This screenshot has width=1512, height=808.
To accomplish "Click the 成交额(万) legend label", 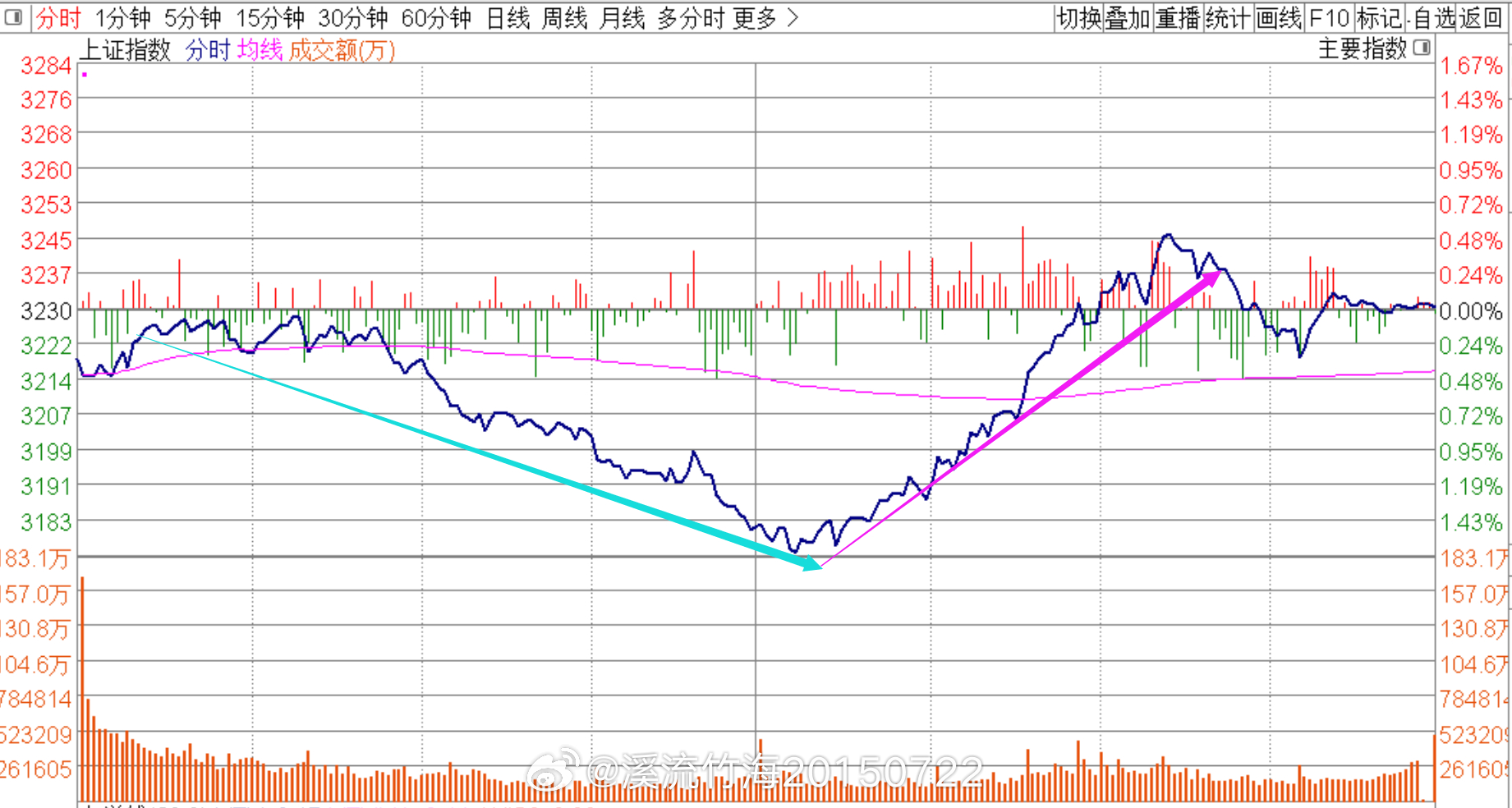I will (342, 50).
